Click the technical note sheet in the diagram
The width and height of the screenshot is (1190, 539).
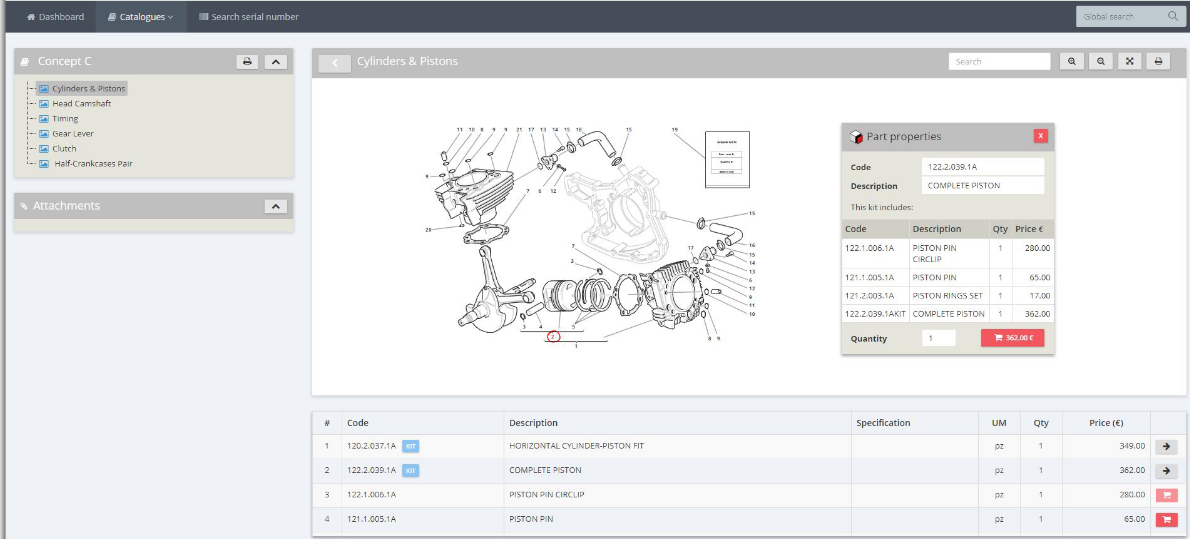(x=727, y=159)
